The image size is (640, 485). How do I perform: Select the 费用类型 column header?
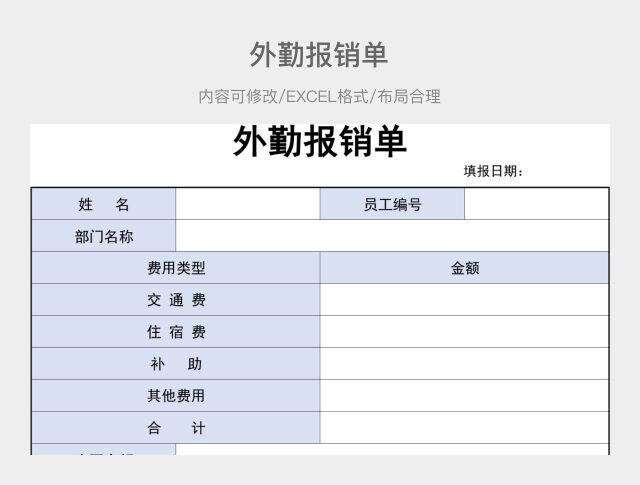point(176,268)
